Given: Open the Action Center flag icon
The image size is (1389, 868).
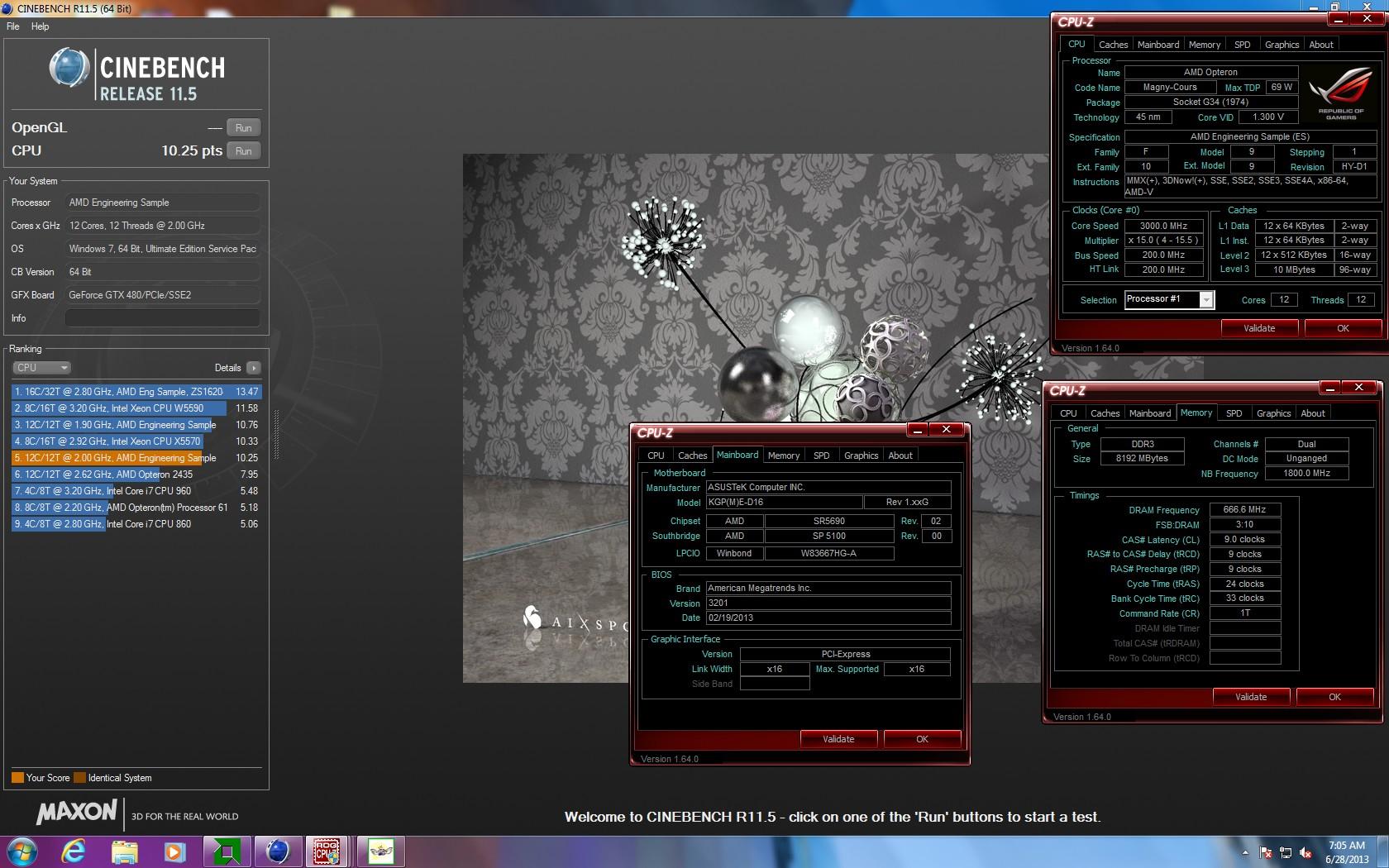Looking at the screenshot, I should (1266, 852).
